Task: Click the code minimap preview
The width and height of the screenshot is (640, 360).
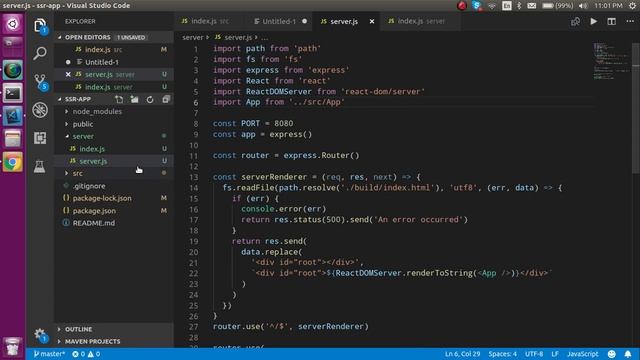Action: click(611, 60)
